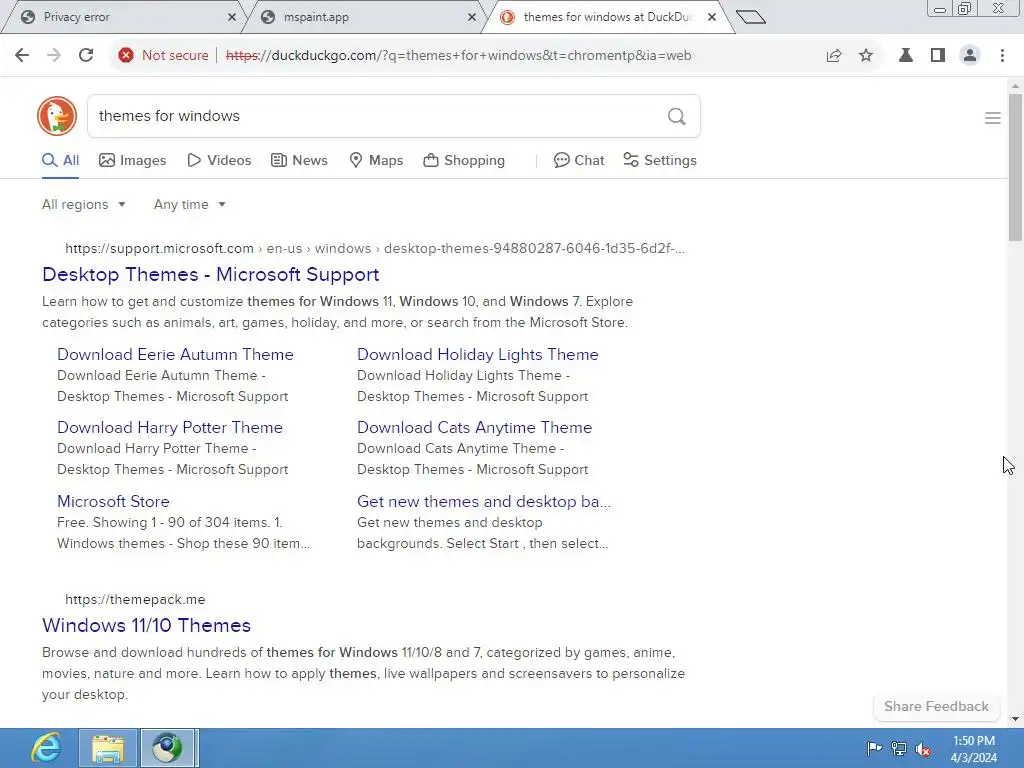Switch to Images results
This screenshot has width=1024, height=768.
click(133, 160)
